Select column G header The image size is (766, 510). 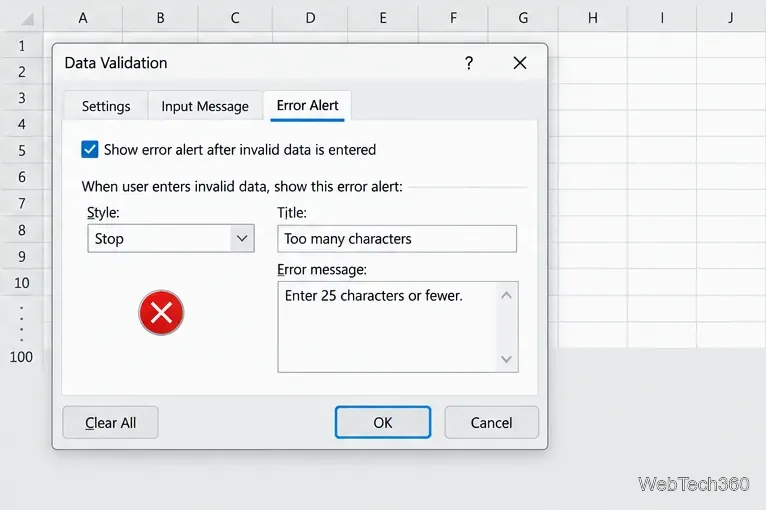(x=523, y=18)
